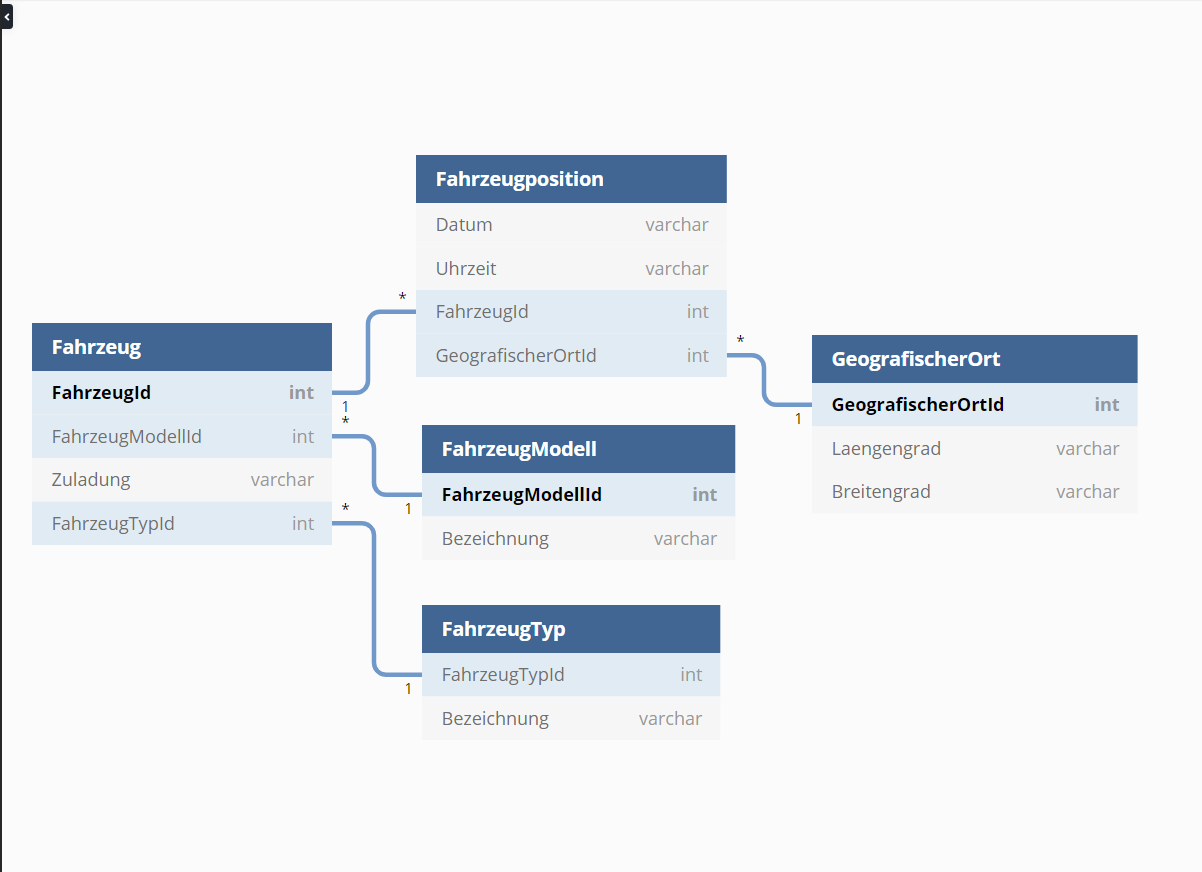
Task: Click the FahrzeugId field in Fahrzeug table
Action: (x=182, y=392)
